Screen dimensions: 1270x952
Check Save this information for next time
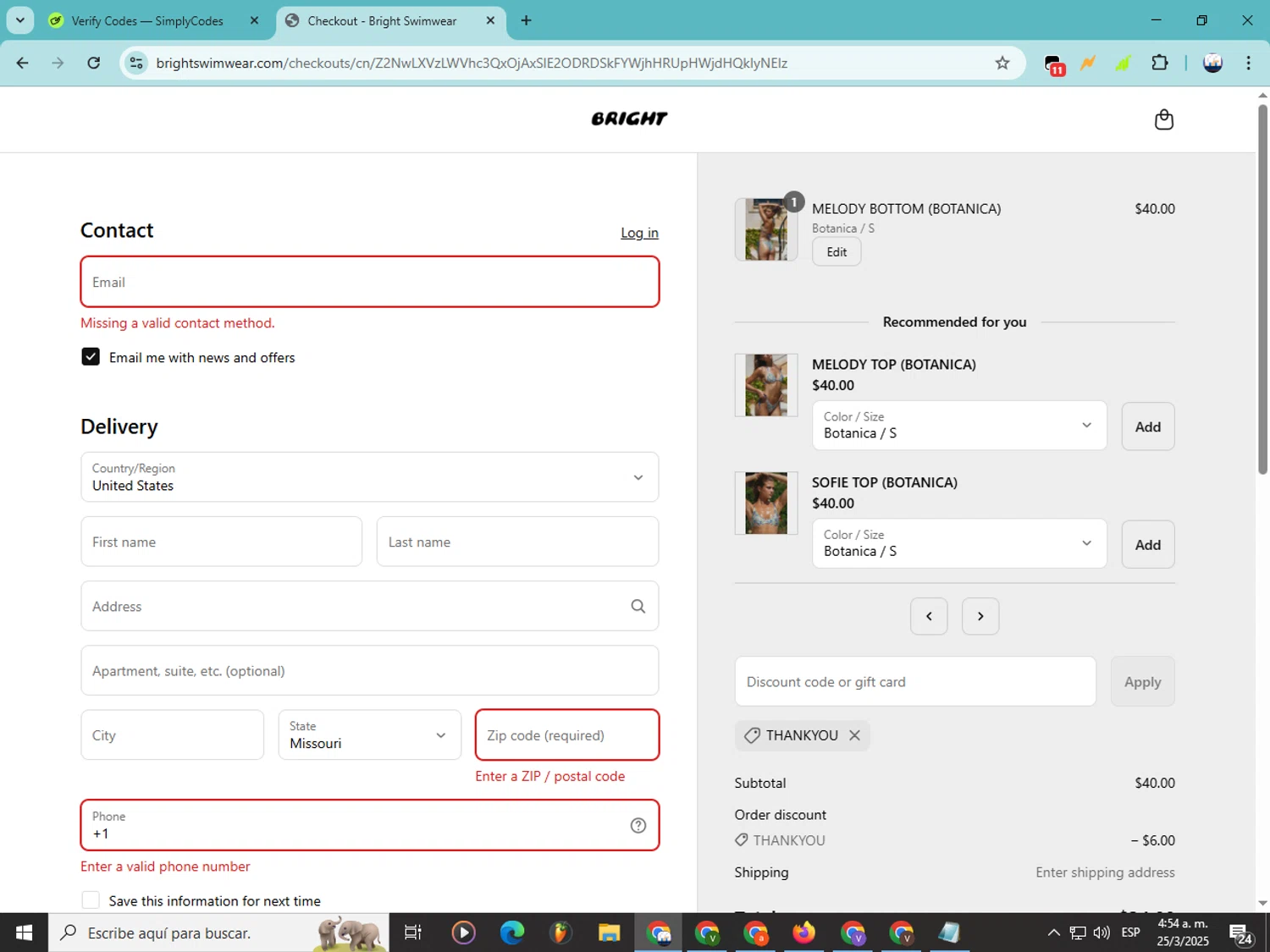coord(91,900)
